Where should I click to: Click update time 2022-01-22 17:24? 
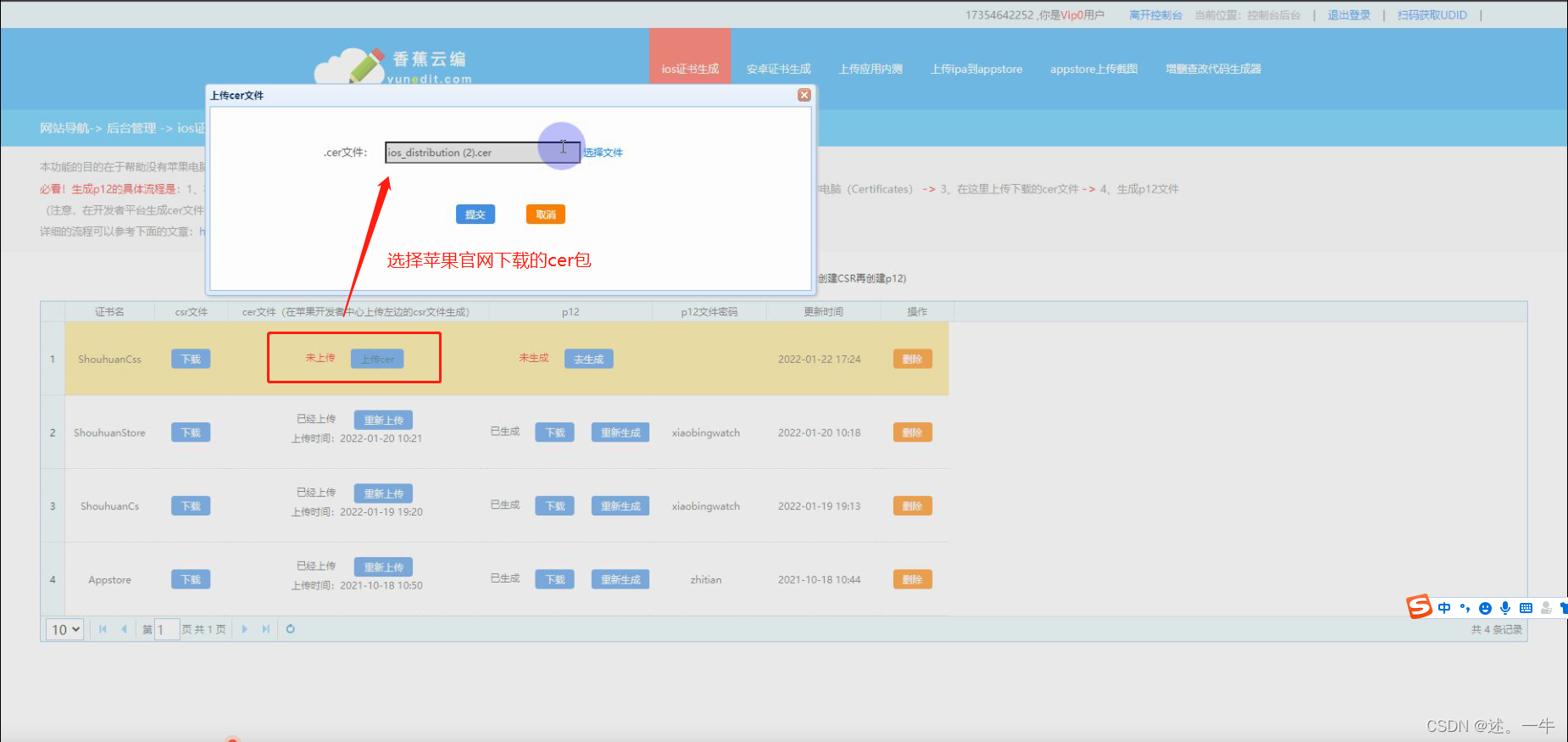[819, 360]
